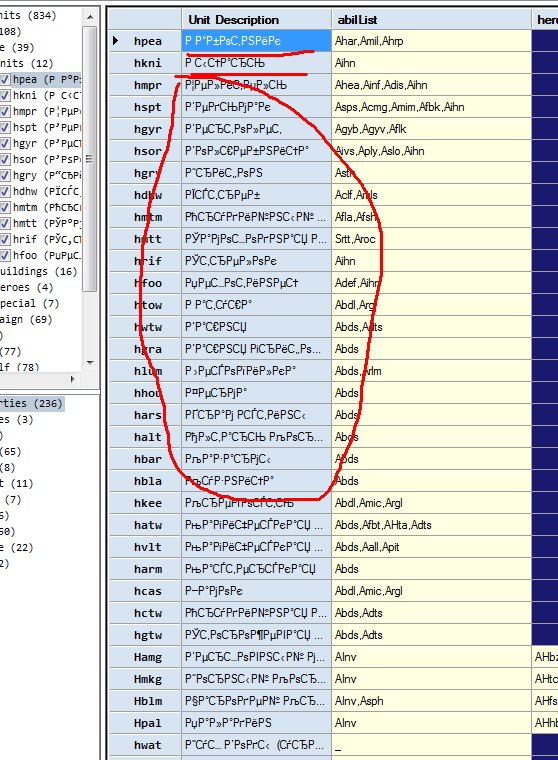The height and width of the screenshot is (760, 558).
Task: Select the hwat row header
Action: point(145,745)
